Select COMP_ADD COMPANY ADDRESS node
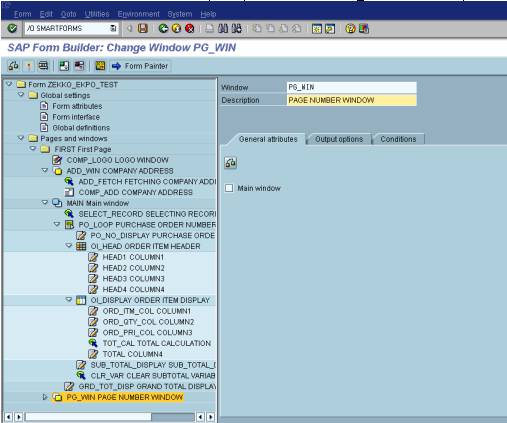Screen dimensions: 507x423 [x=135, y=192]
